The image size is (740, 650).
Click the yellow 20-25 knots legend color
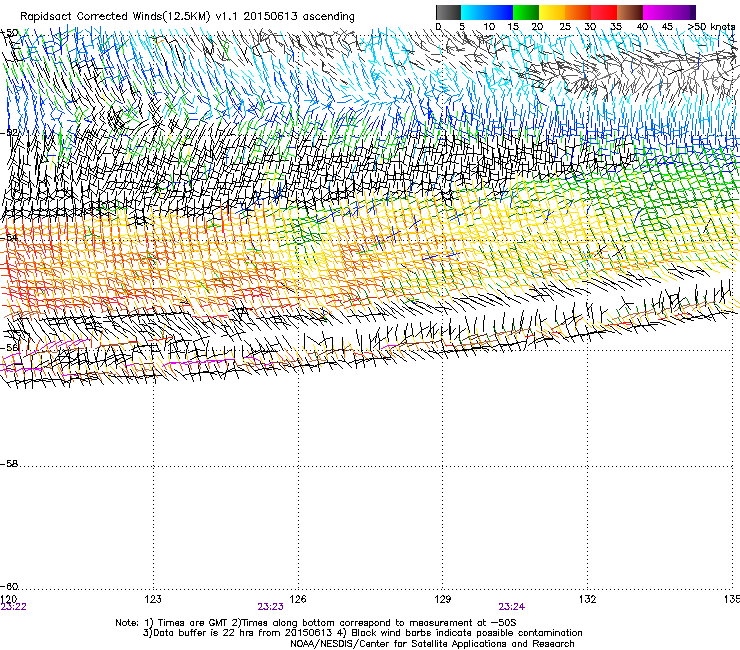pos(552,12)
